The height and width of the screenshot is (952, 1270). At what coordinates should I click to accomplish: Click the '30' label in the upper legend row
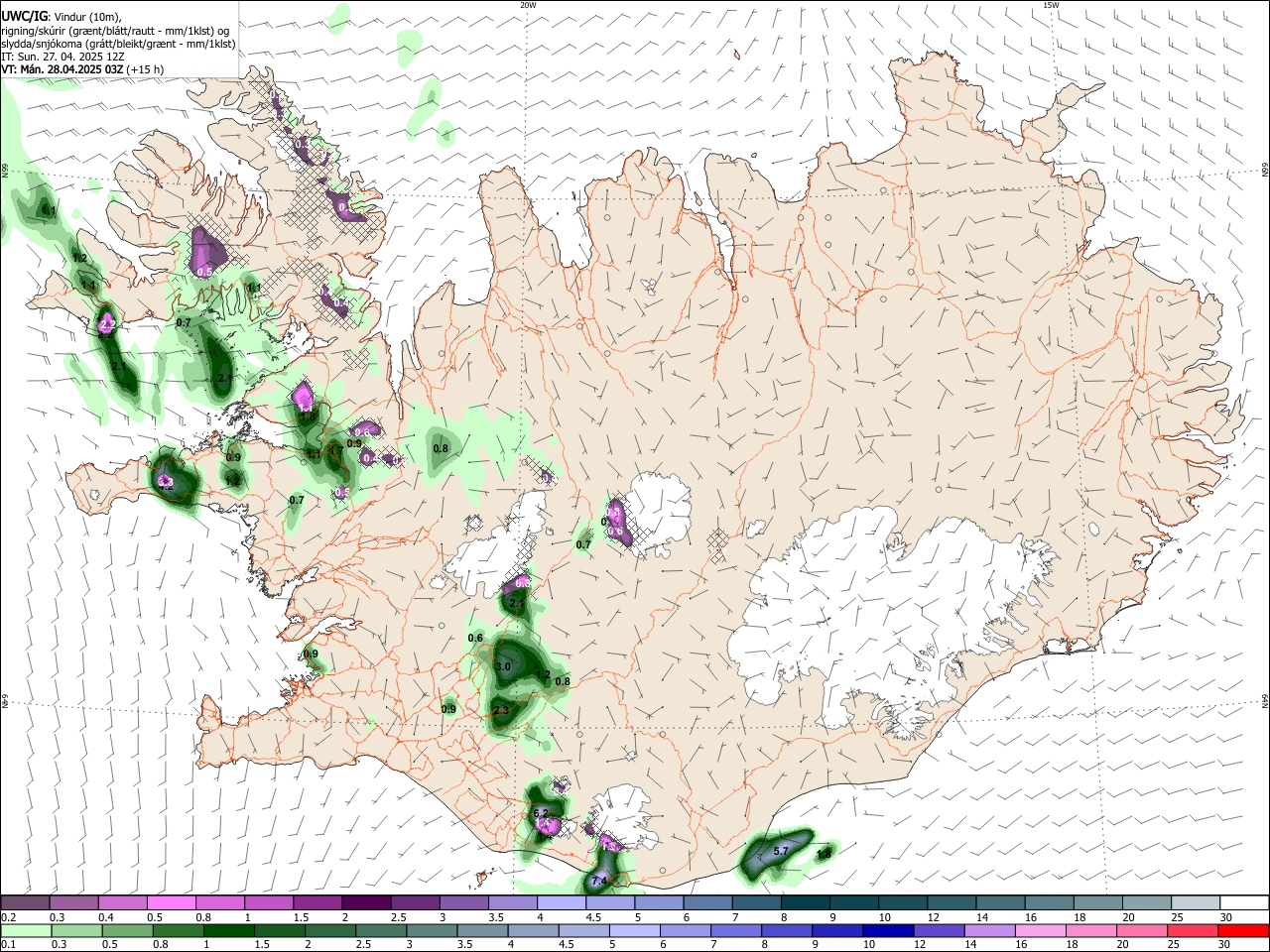[x=1225, y=917]
